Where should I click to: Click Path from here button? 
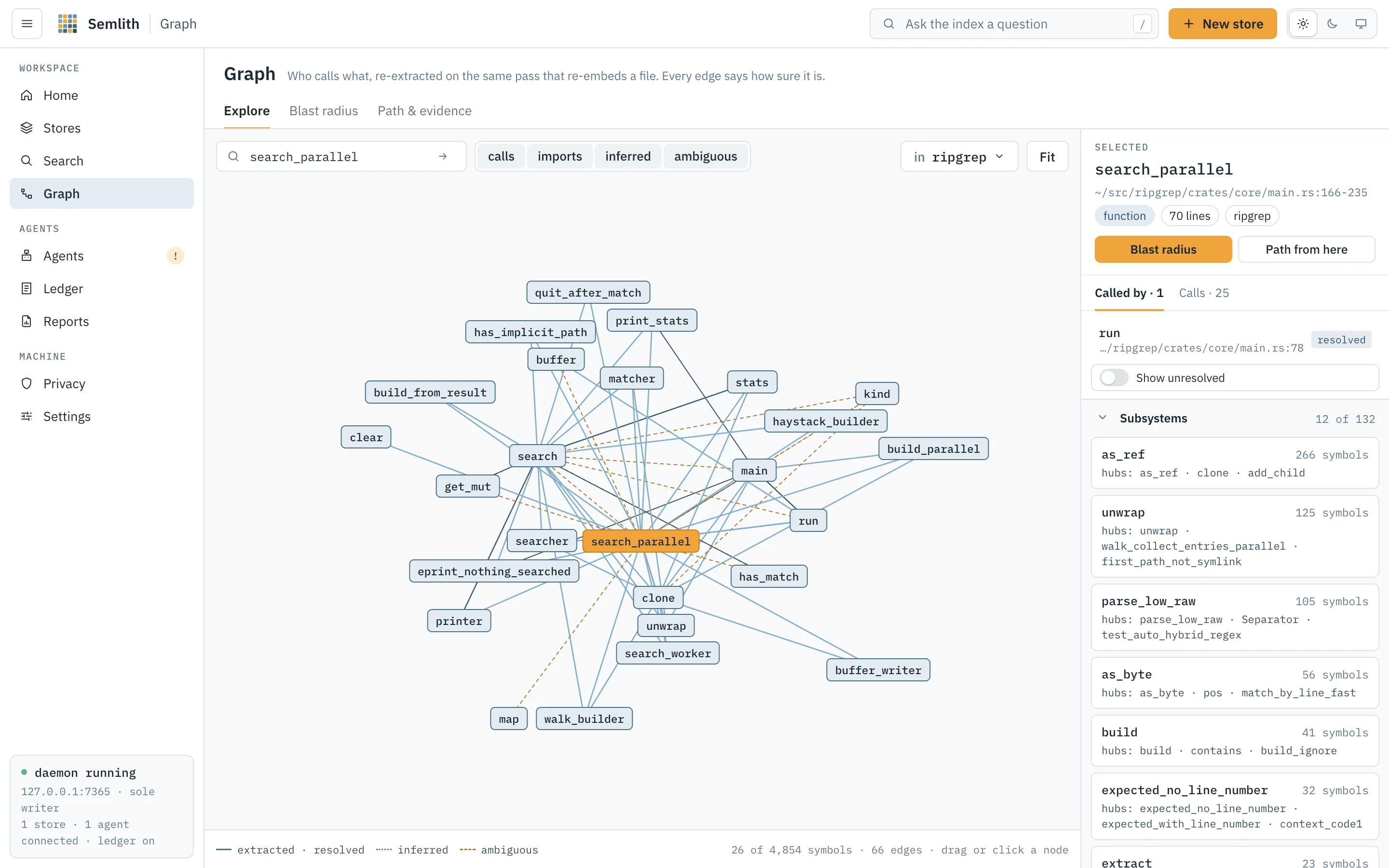click(1307, 249)
